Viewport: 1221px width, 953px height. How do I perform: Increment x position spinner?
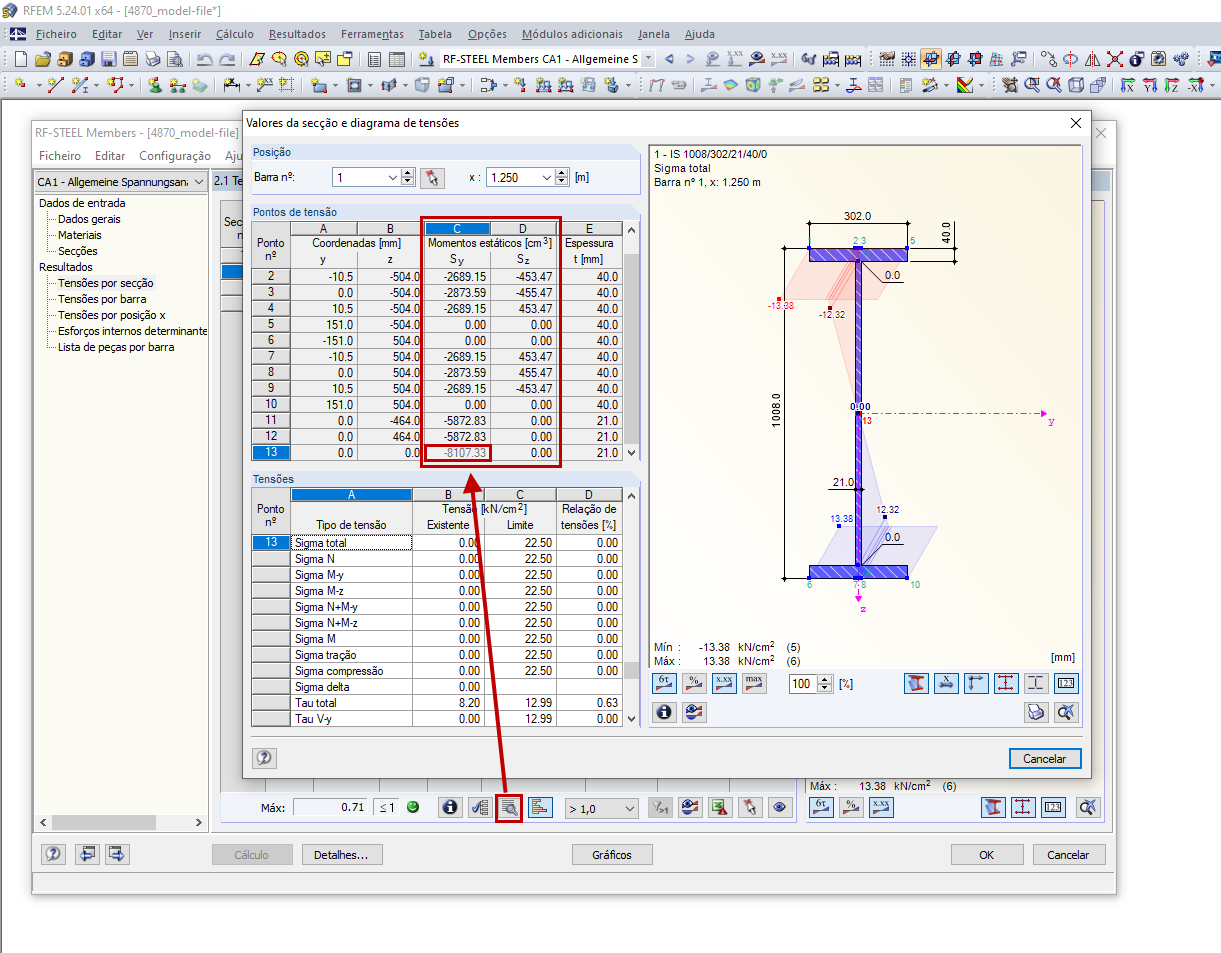point(562,173)
